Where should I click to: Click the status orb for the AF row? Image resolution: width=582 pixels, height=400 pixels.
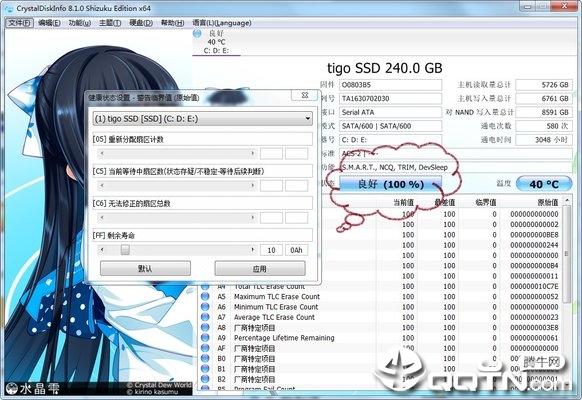click(x=205, y=348)
